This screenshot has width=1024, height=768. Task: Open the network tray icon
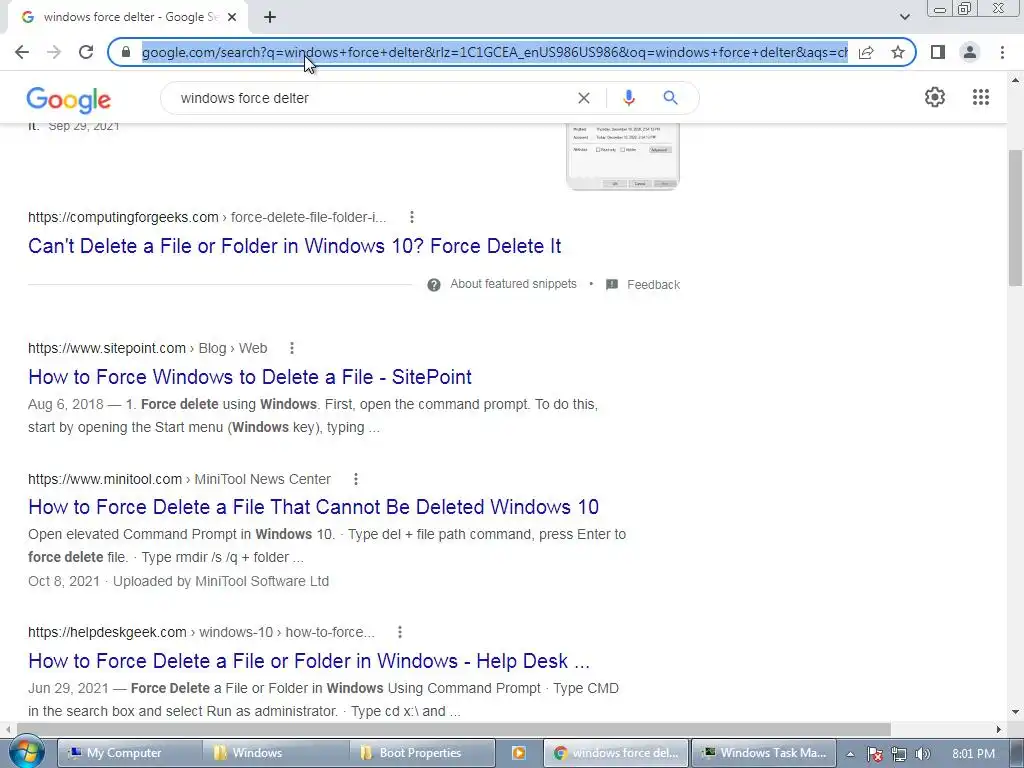pos(899,754)
